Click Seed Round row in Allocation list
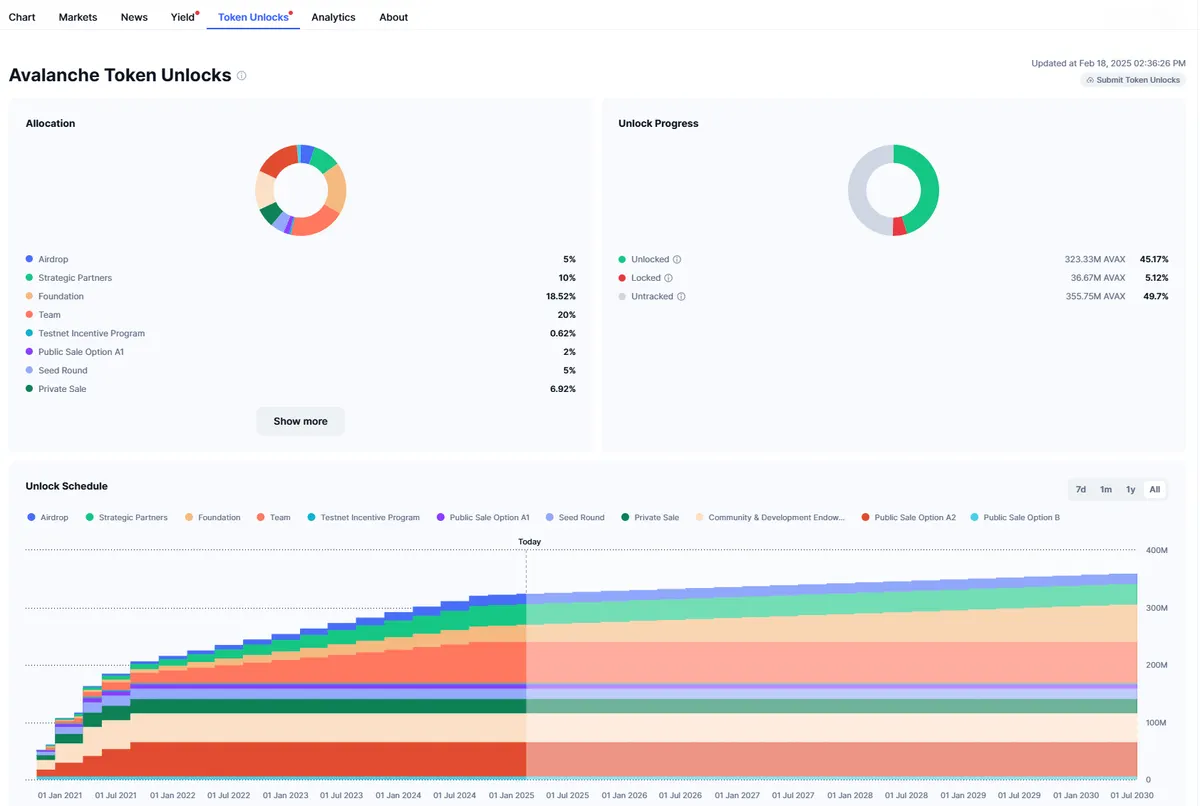The width and height of the screenshot is (1200, 806). pos(300,370)
